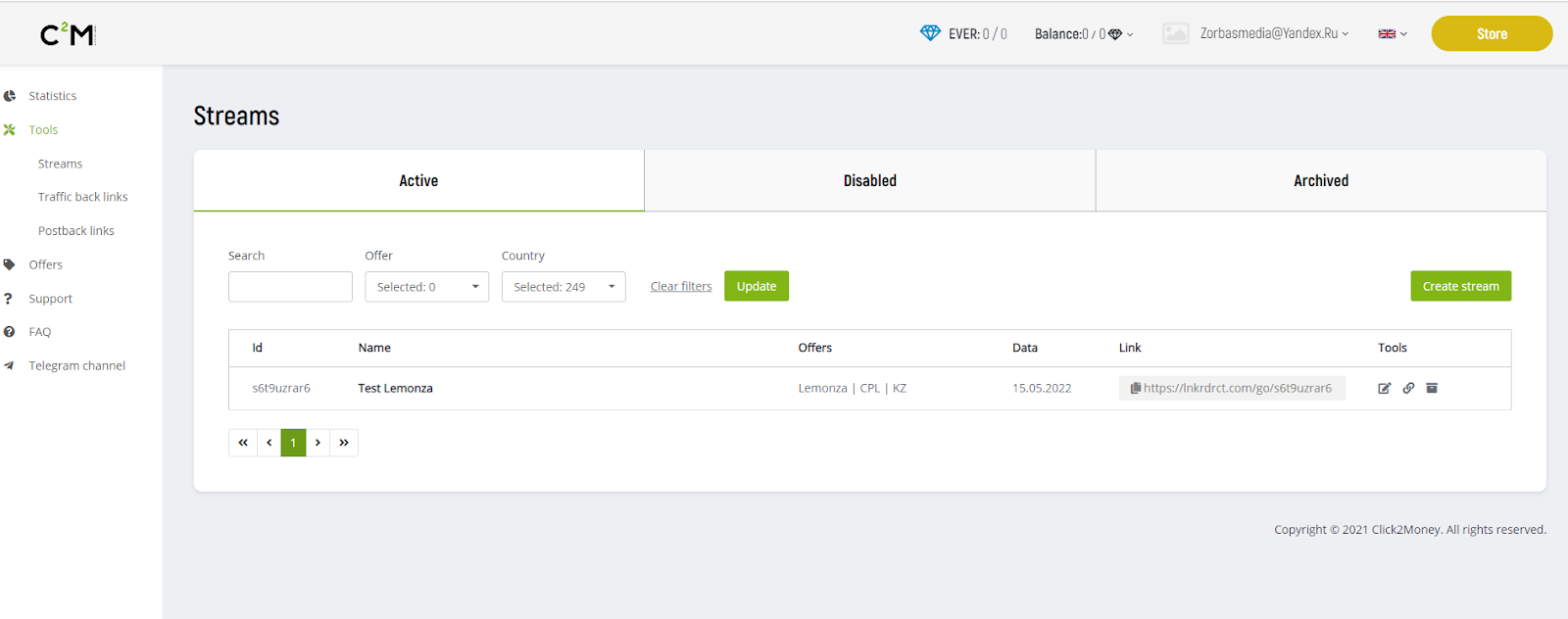This screenshot has width=1568, height=619.
Task: Open FAQ in the sidebar
Action: 40,332
